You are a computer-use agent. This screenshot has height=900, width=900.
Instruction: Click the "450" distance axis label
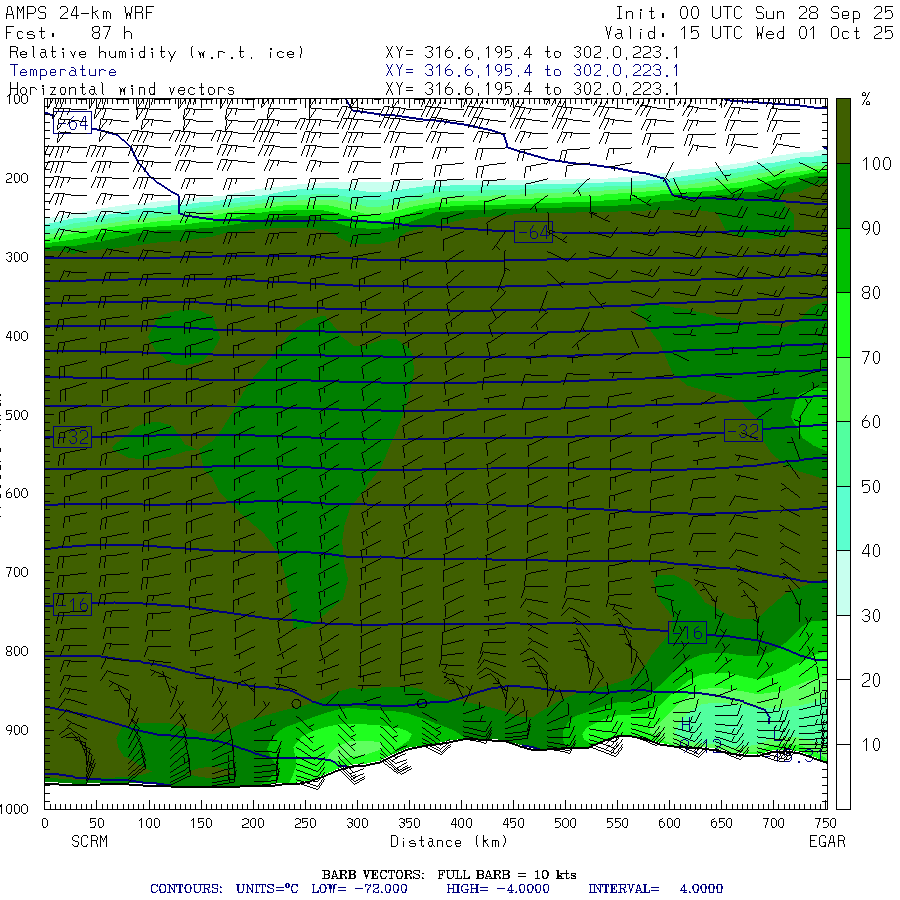tap(513, 824)
